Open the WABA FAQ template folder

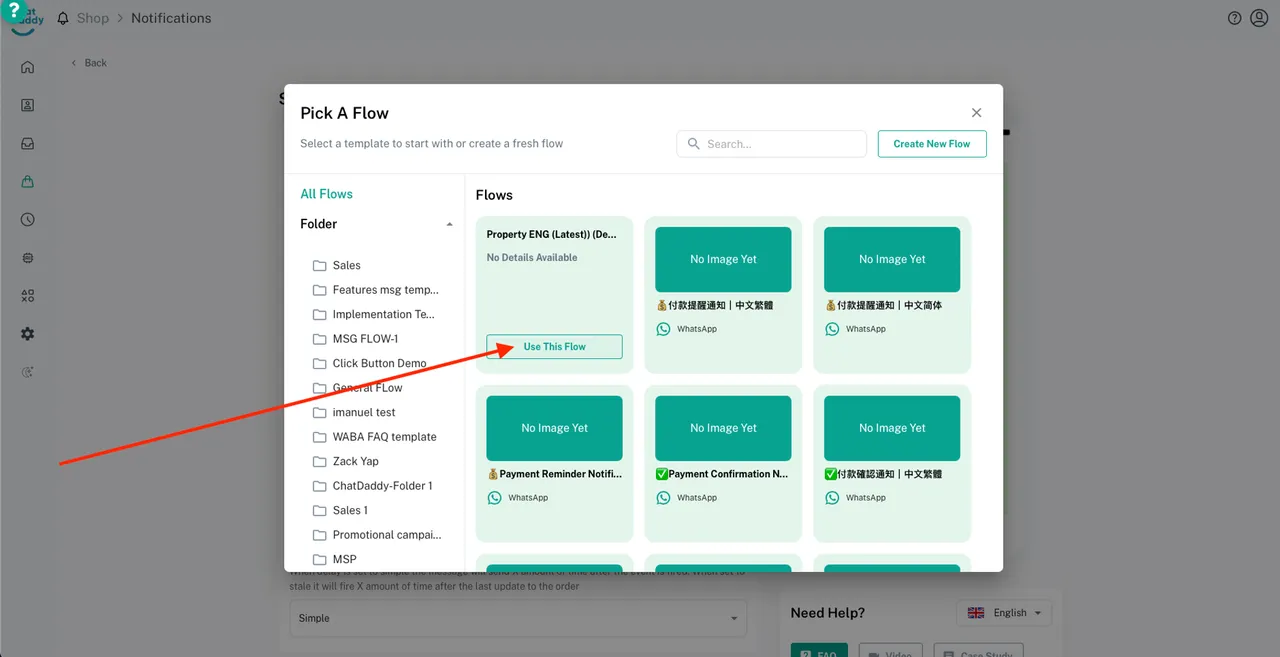click(x=384, y=437)
